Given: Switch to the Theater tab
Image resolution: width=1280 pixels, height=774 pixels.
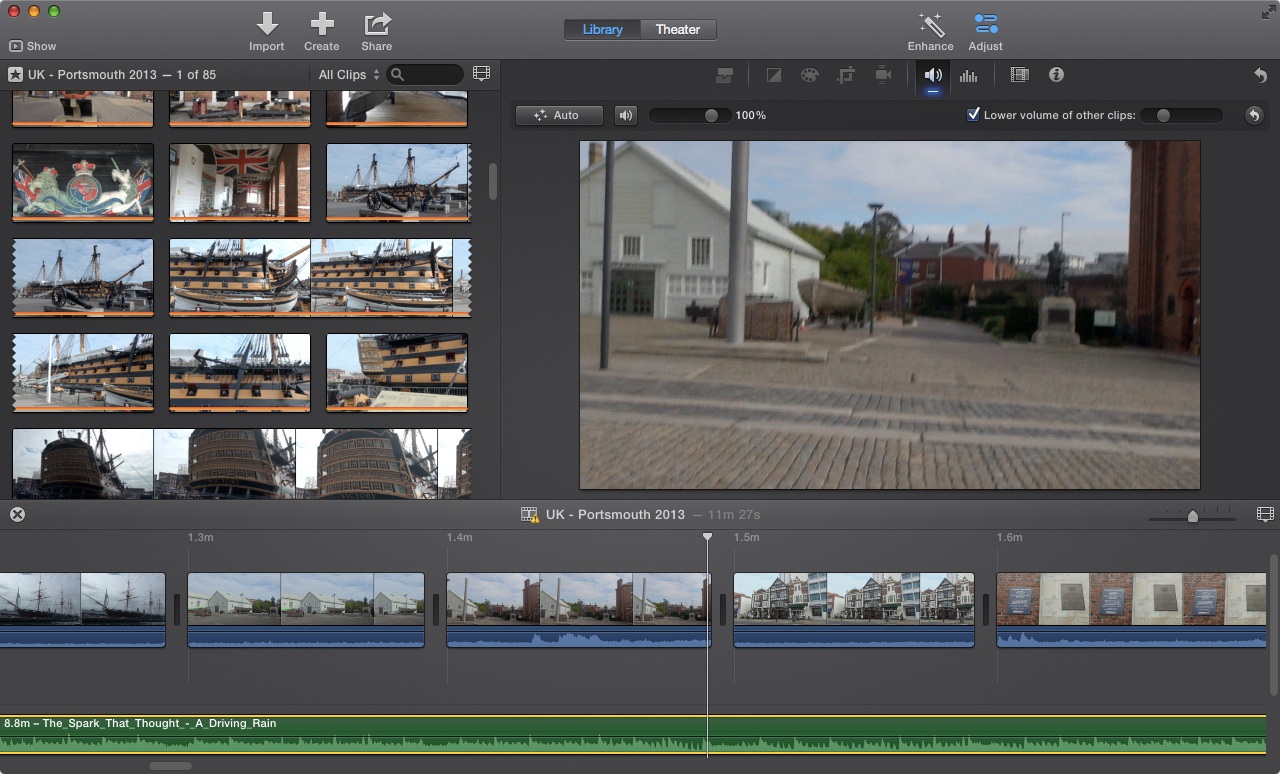Looking at the screenshot, I should pyautogui.click(x=677, y=29).
